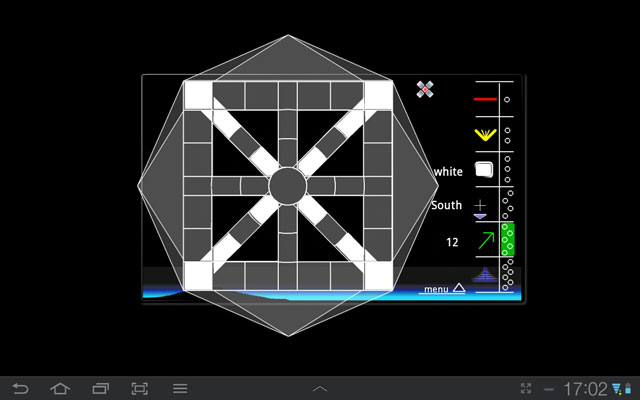Select the blue pyramid icon
This screenshot has height=400, width=640.
[485, 274]
